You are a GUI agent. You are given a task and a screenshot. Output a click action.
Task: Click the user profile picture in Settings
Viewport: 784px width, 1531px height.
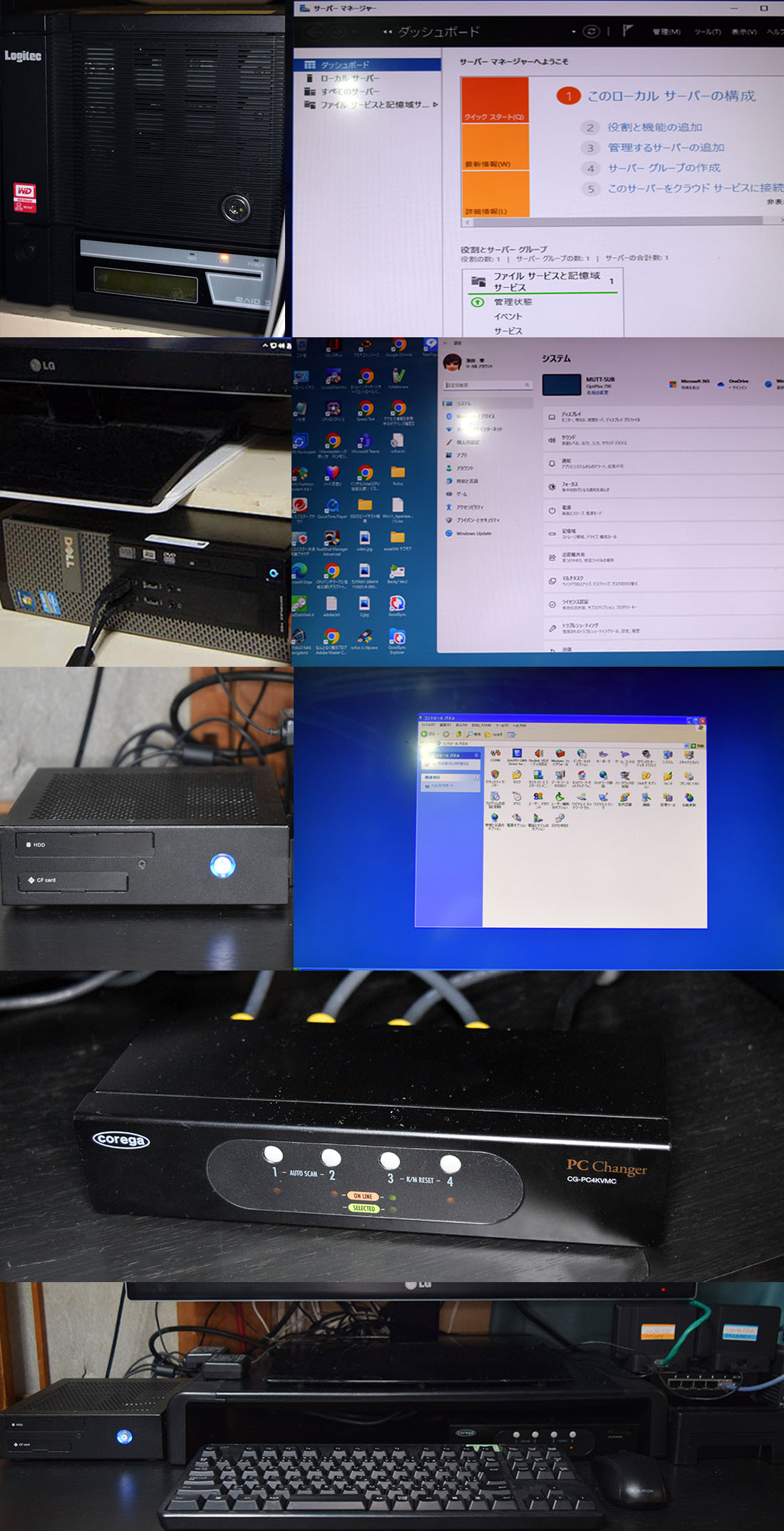point(453,363)
